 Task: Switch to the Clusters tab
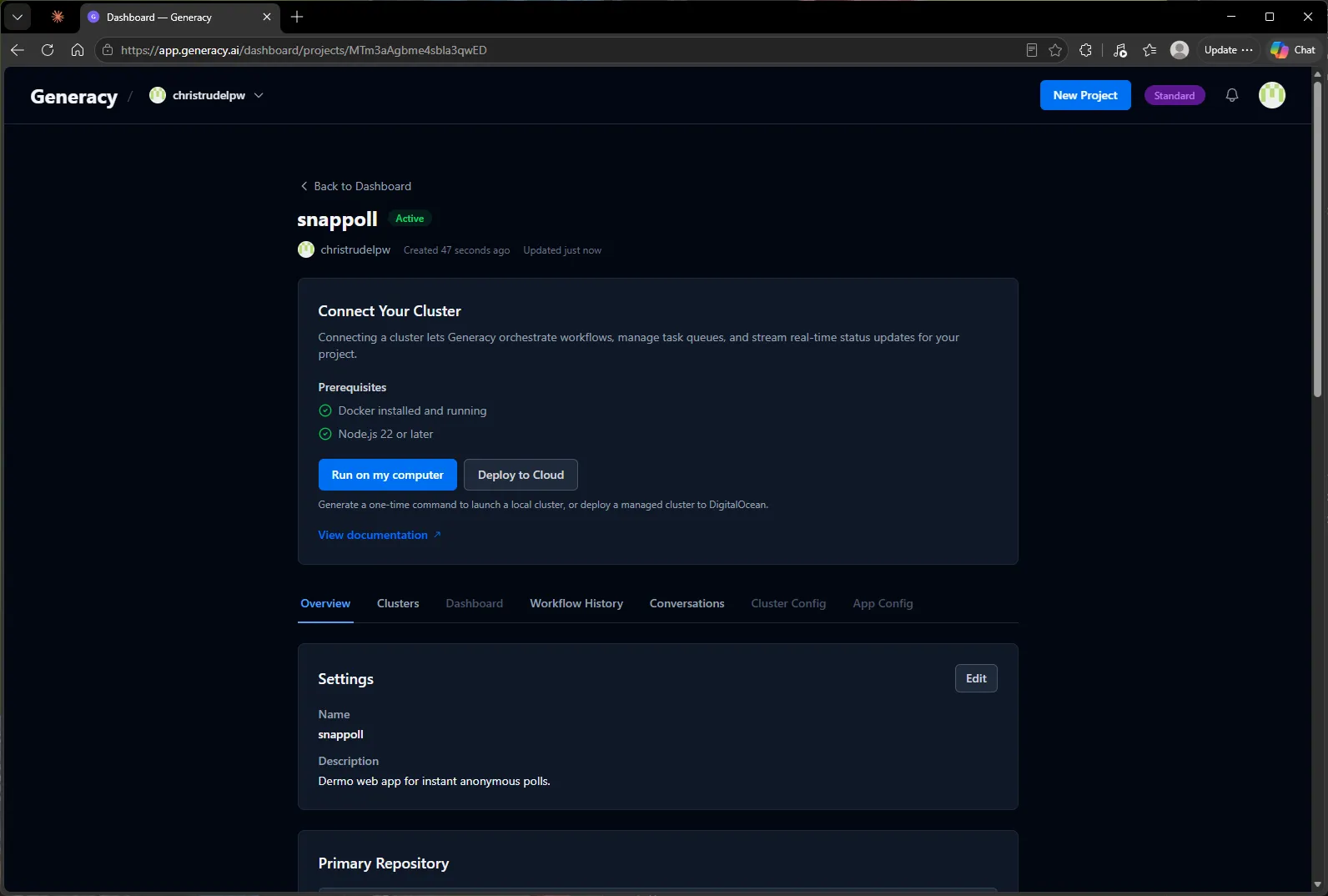tap(398, 603)
